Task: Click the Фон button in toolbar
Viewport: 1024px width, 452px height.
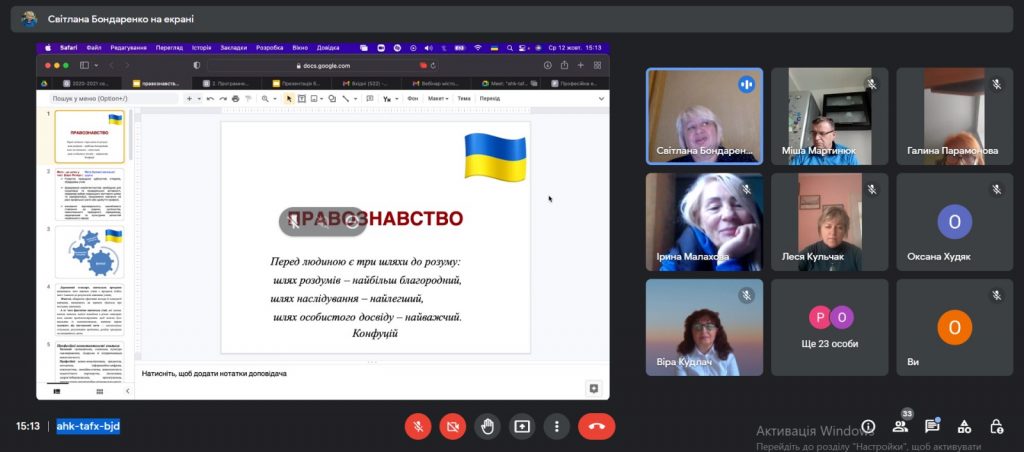Action: click(x=413, y=99)
